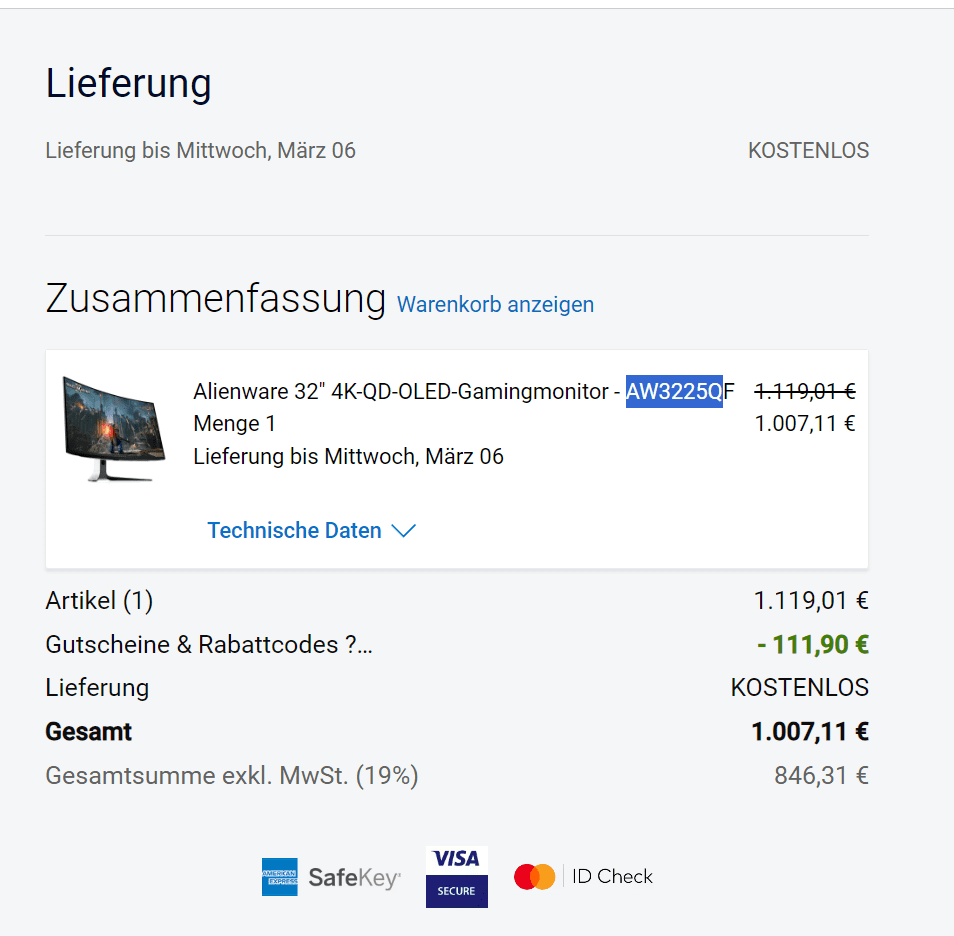
Task: Click the Artikel amount 1.119,01 €
Action: pos(811,601)
